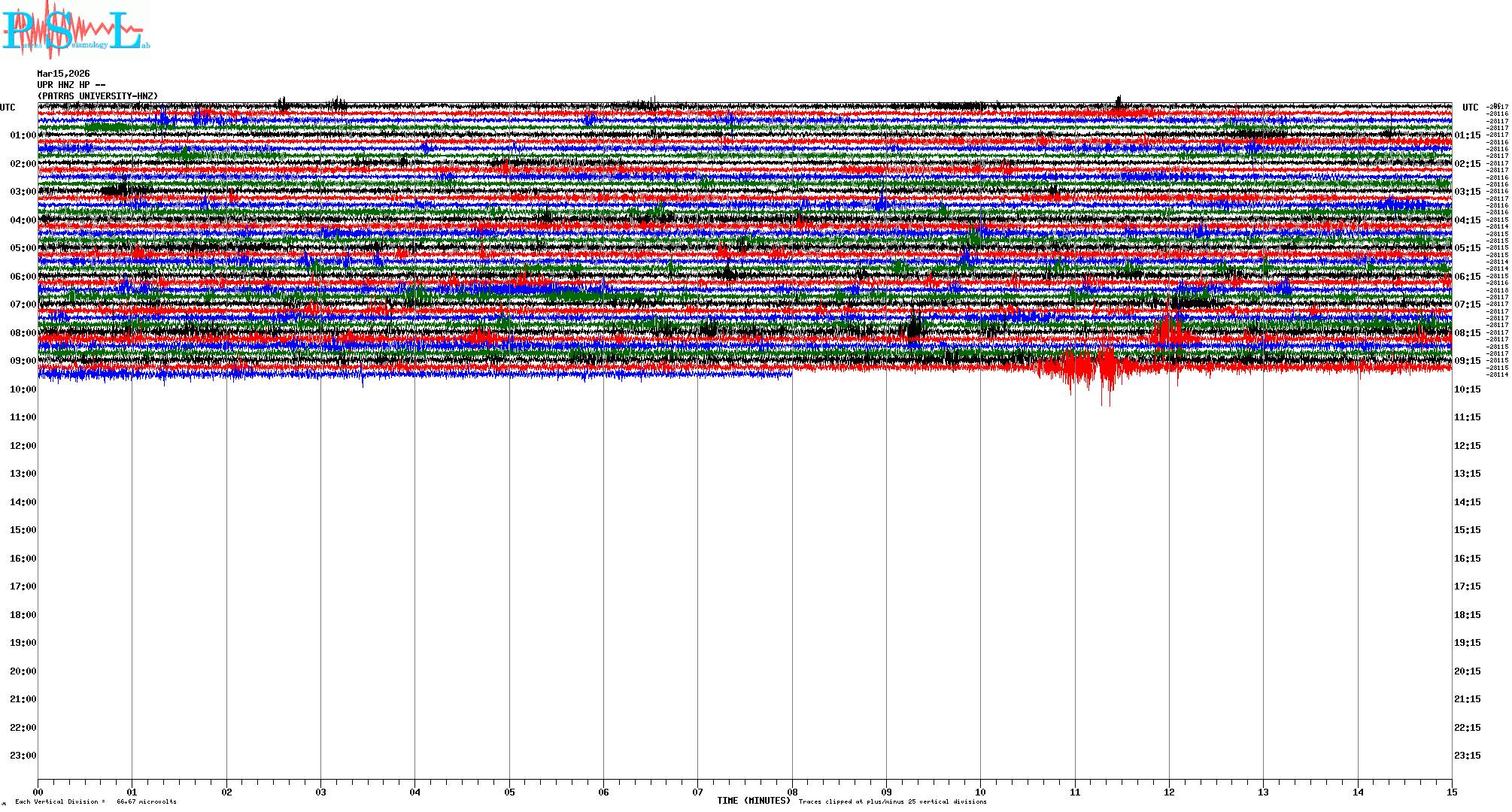The width and height of the screenshot is (1512, 812).
Task: Click minute marker 08 on bottom axis
Action: coord(792,792)
